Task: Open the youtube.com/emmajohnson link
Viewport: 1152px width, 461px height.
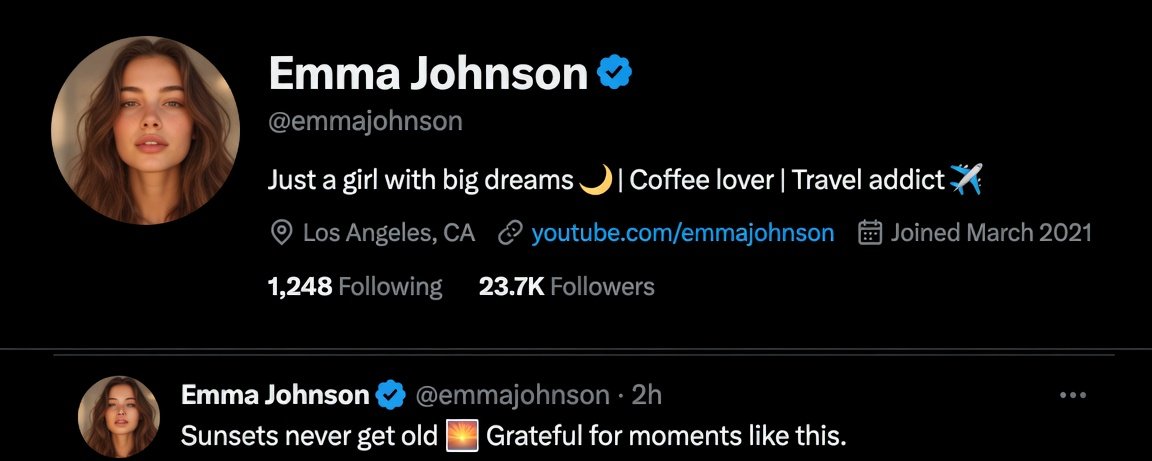Action: pyautogui.click(x=683, y=234)
